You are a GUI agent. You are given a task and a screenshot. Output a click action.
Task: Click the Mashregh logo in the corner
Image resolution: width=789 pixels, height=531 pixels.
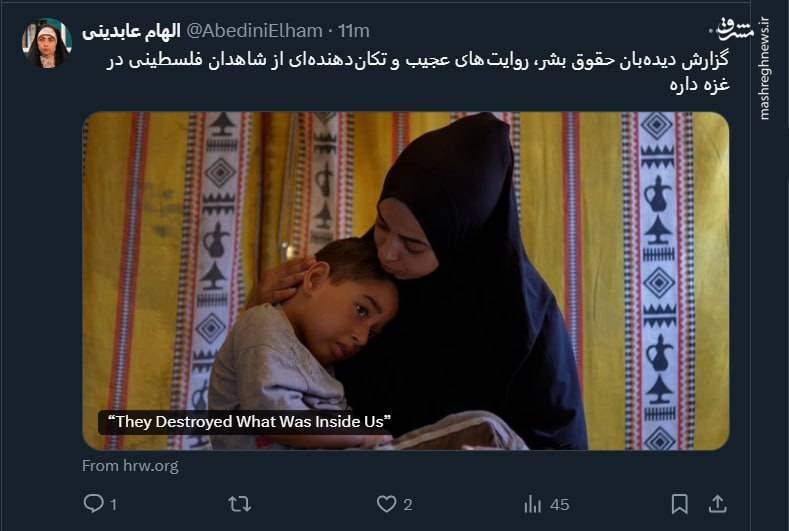[x=736, y=29]
